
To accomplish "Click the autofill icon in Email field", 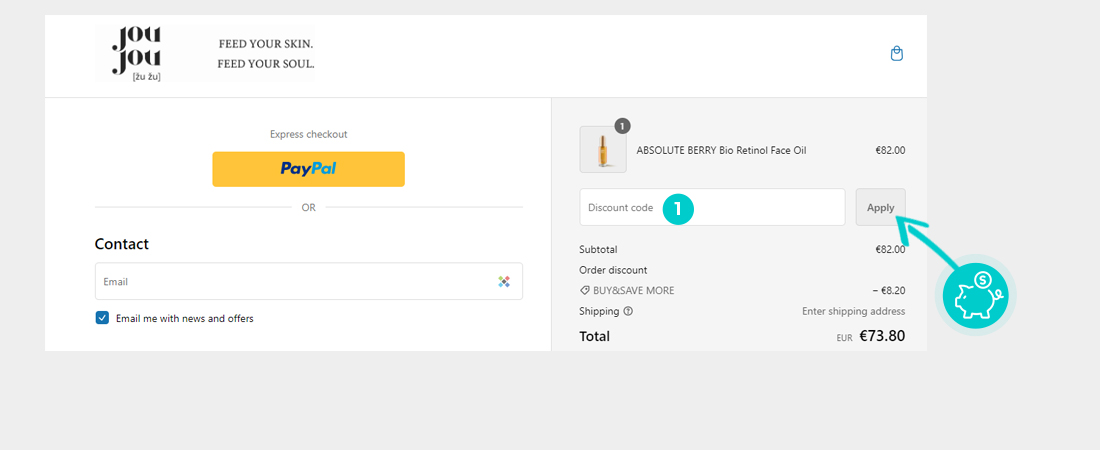I will point(504,282).
